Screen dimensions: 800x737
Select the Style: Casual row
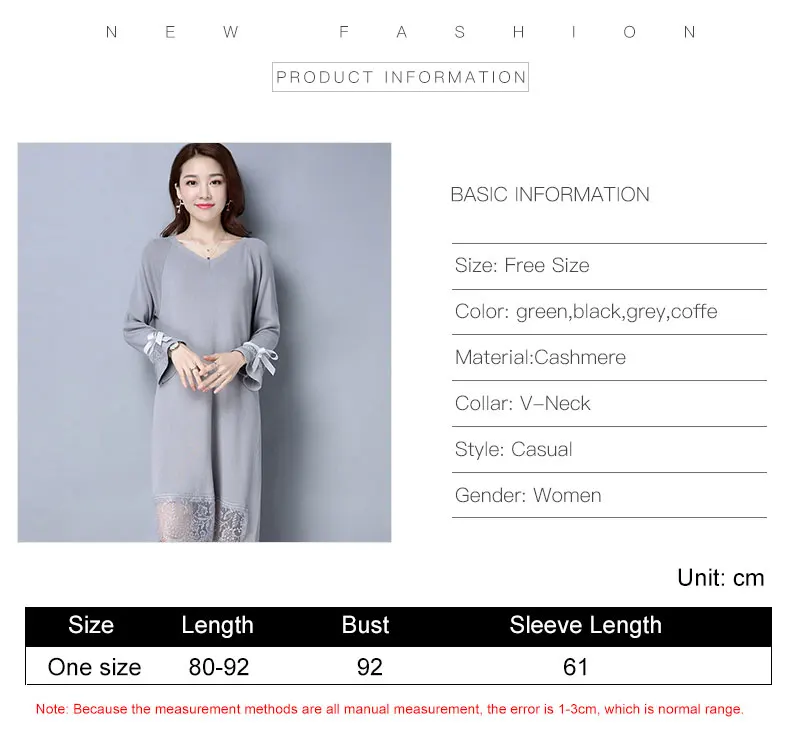(x=609, y=449)
